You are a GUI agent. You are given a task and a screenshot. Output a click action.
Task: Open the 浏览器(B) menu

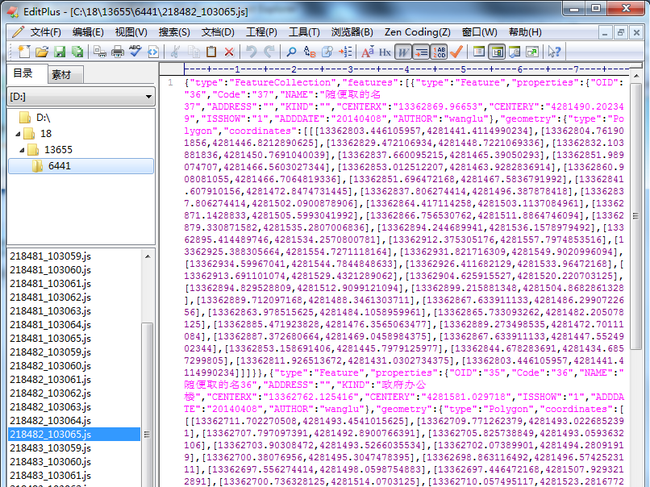click(352, 32)
